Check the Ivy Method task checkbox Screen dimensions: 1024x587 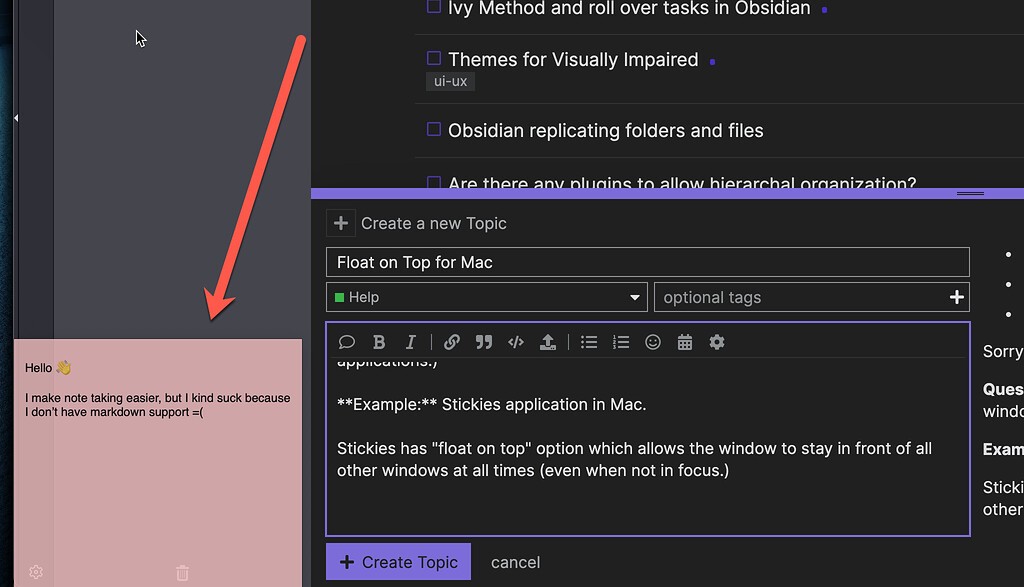click(432, 7)
